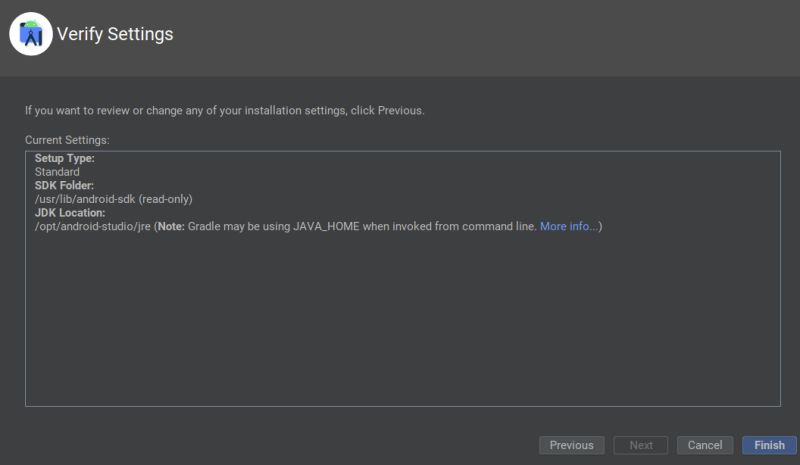Open the More info... link
This screenshot has width=800, height=465.
[568, 226]
